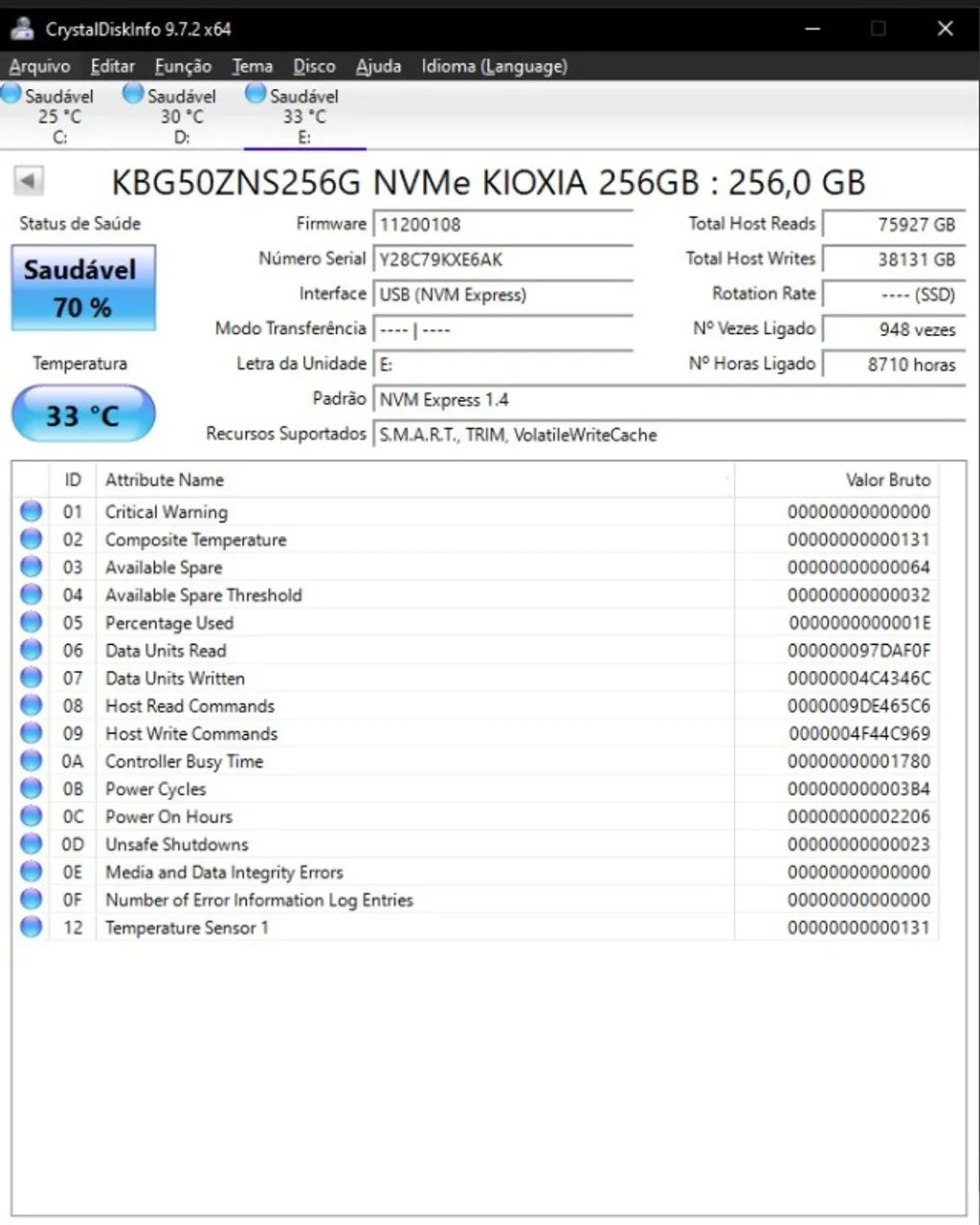Open the Idioma (Language) menu
Viewport: 980px width, 1225px height.
[x=494, y=66]
